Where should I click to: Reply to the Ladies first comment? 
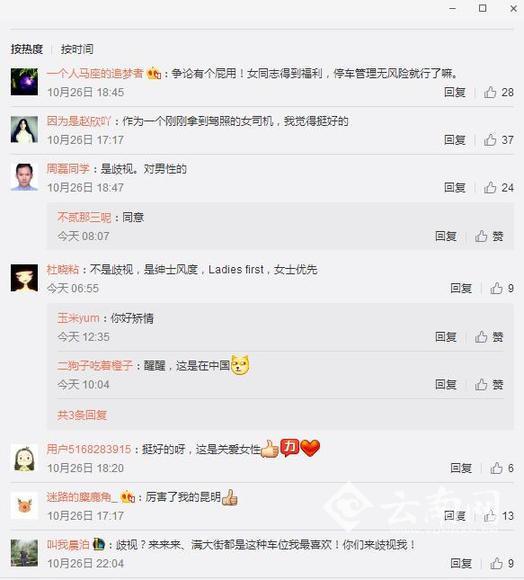tap(461, 288)
